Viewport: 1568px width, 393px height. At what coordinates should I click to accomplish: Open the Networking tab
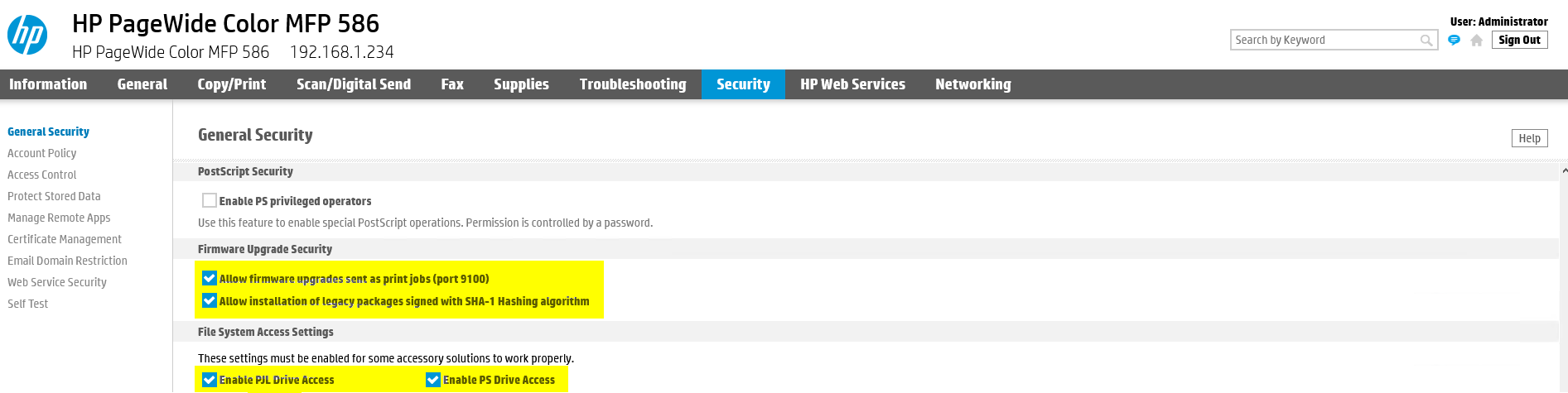tap(972, 84)
